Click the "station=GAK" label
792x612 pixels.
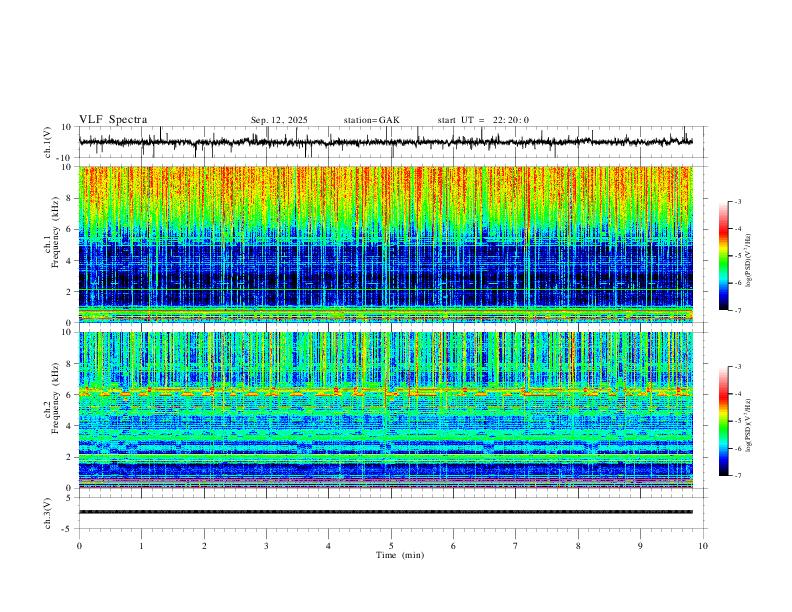click(x=371, y=120)
